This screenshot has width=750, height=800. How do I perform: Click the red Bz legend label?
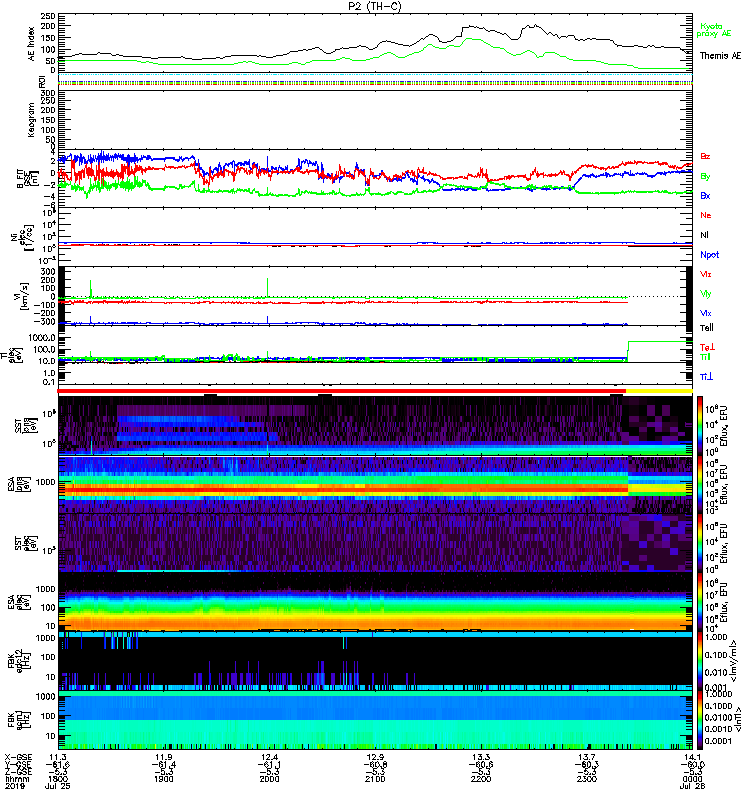(x=705, y=156)
